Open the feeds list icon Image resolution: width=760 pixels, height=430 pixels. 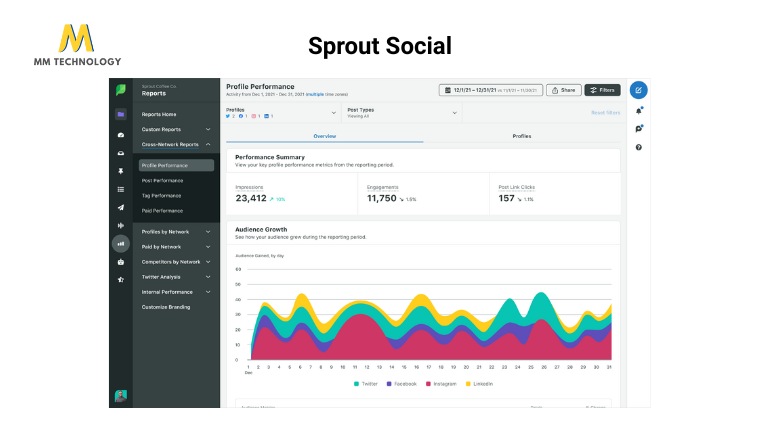[x=121, y=190]
